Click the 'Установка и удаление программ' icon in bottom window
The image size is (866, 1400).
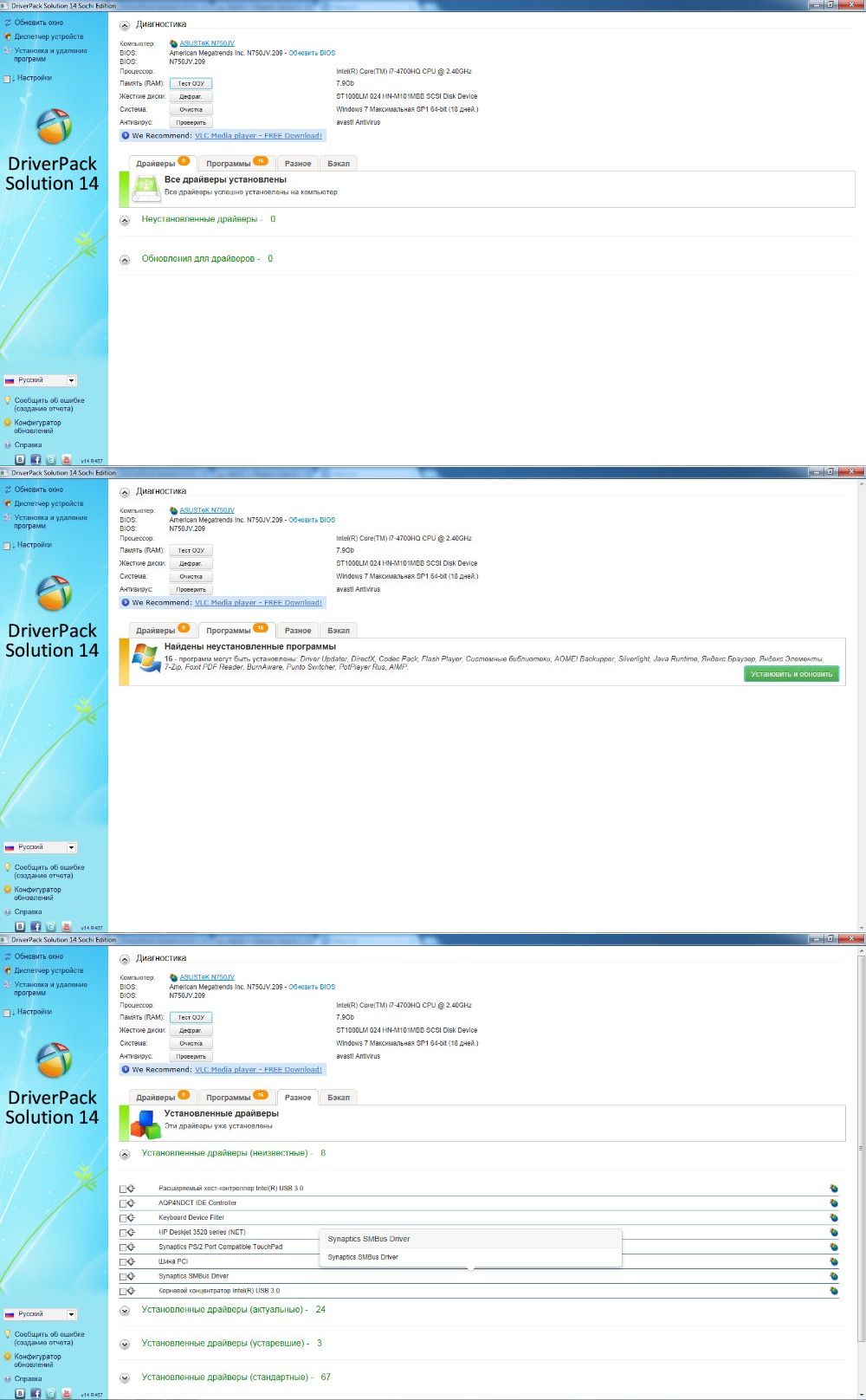coord(8,985)
